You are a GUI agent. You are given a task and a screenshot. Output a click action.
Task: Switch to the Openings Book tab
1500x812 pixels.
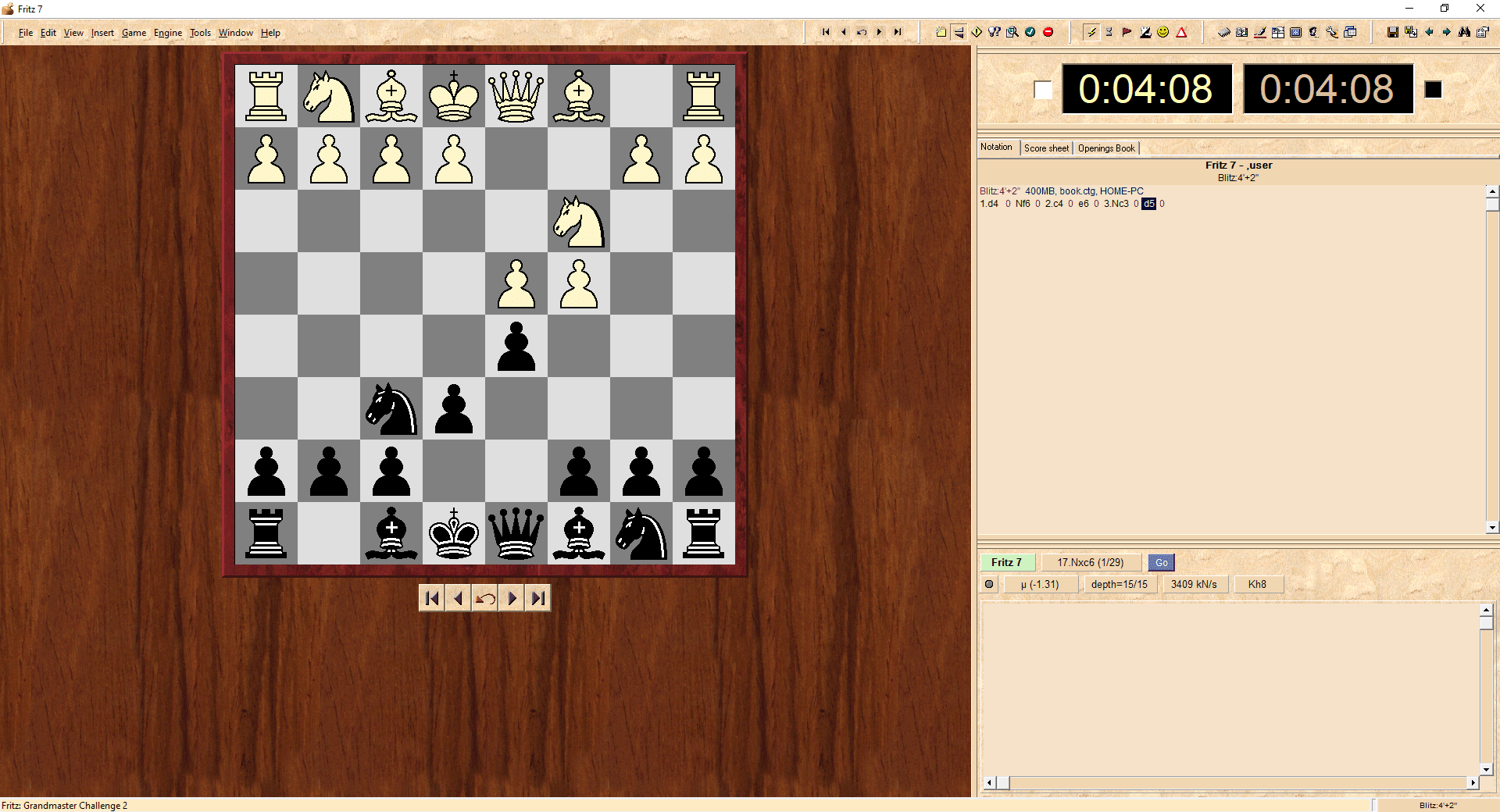point(1106,148)
